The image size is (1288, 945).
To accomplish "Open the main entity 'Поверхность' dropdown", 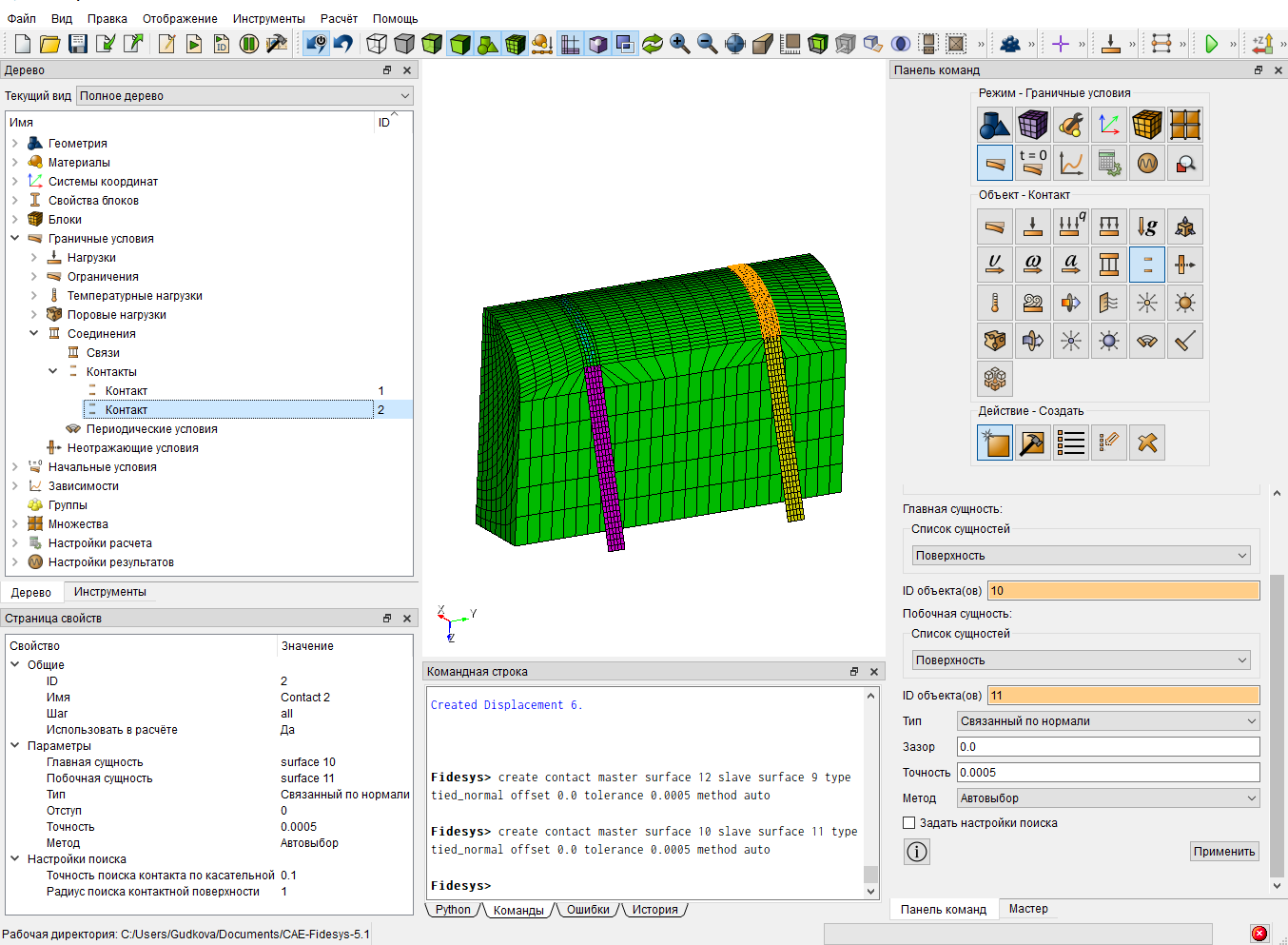I will click(x=1080, y=556).
